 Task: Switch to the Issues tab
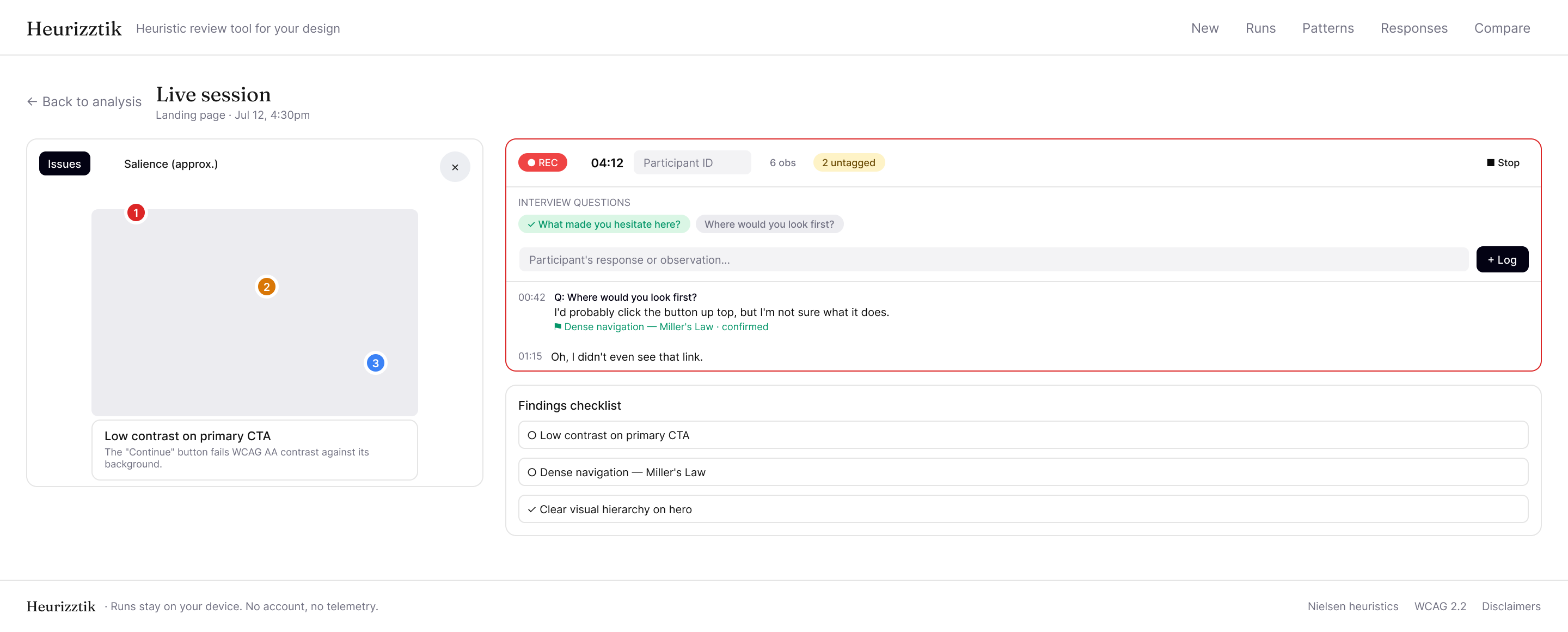point(65,164)
